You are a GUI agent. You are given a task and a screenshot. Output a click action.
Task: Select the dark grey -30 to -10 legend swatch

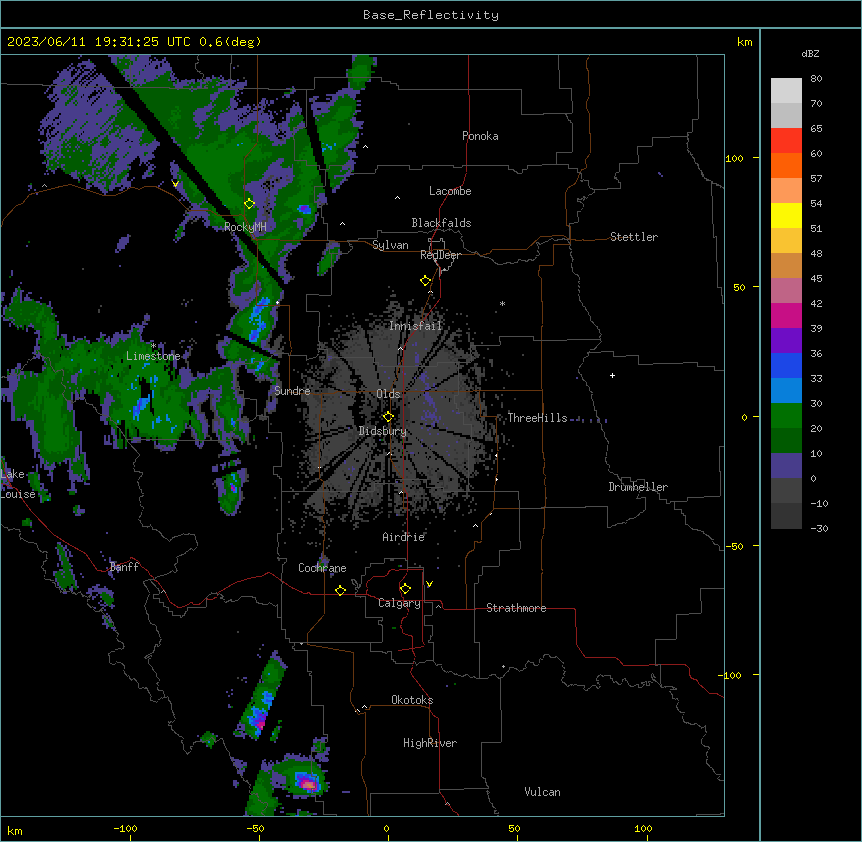point(786,516)
